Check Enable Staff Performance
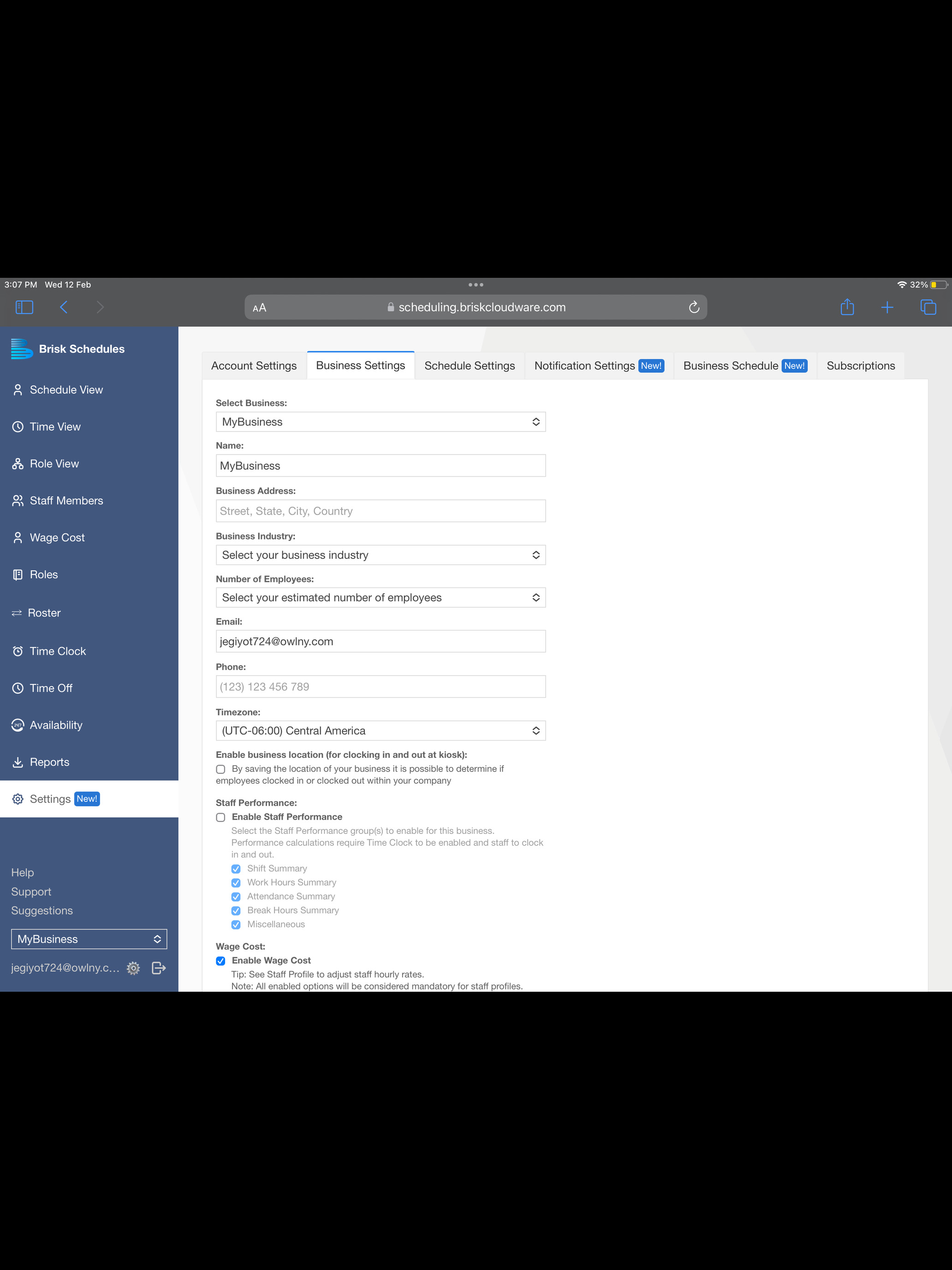This screenshot has height=1270, width=952. (x=220, y=818)
